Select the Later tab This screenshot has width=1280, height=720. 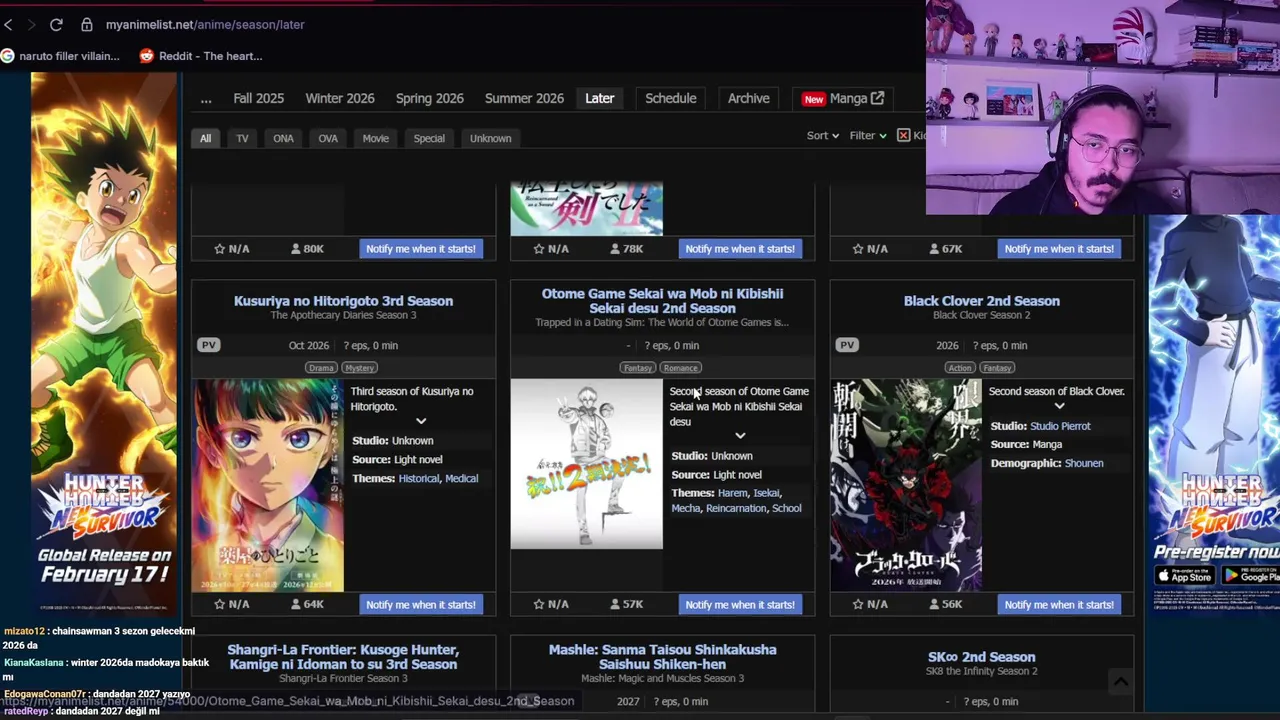600,98
